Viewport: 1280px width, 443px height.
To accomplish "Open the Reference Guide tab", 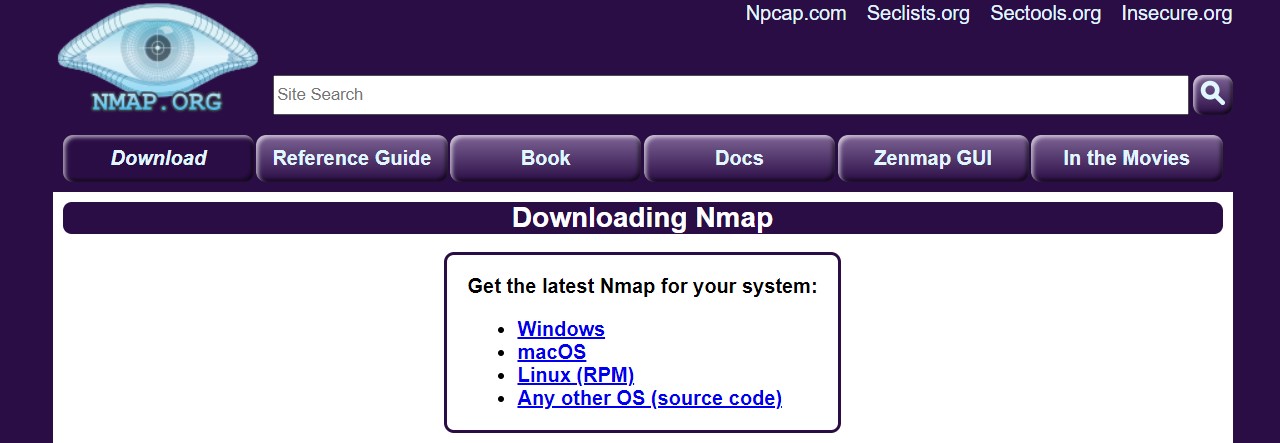I will (x=352, y=158).
